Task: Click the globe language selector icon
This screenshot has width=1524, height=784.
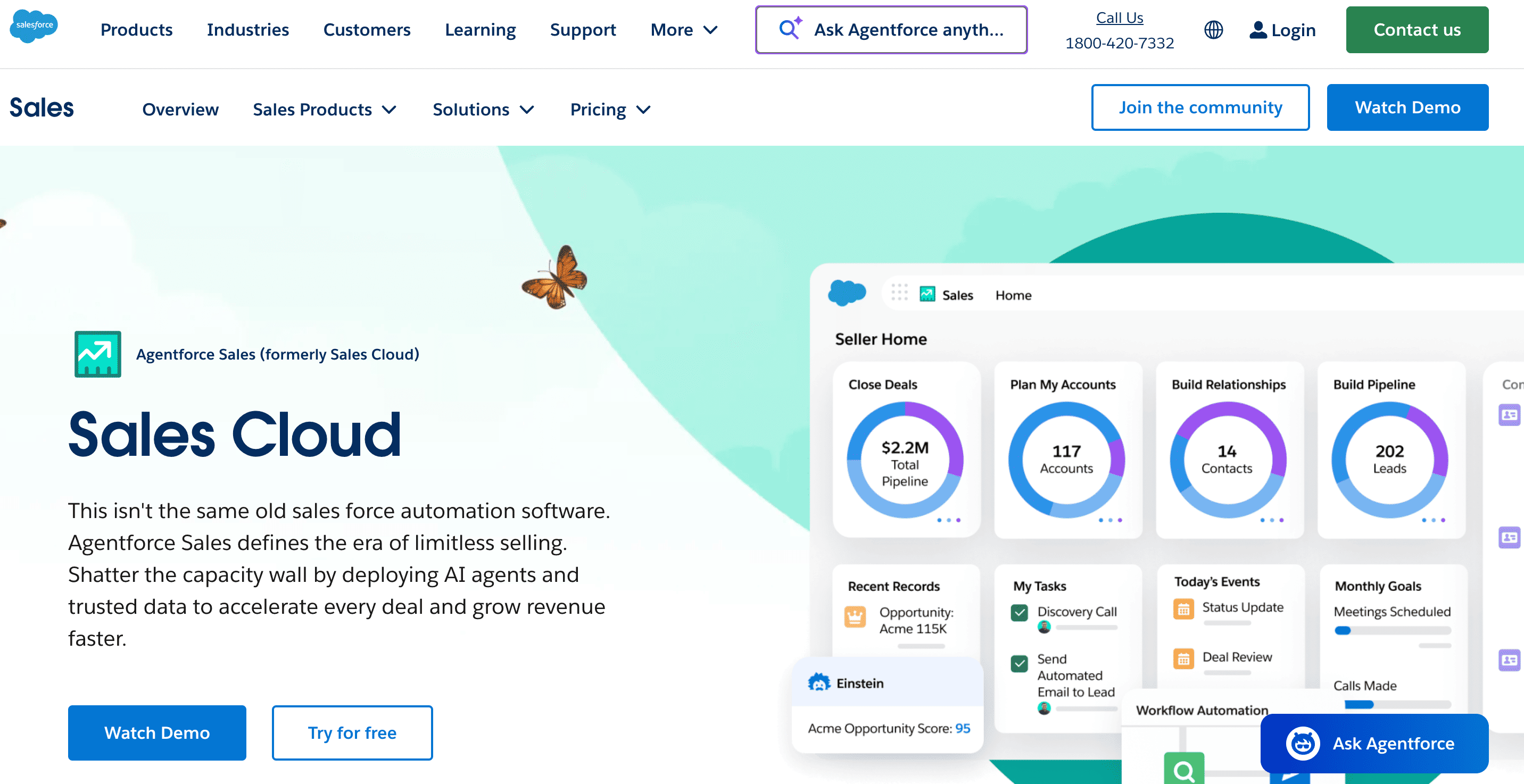Action: tap(1214, 30)
